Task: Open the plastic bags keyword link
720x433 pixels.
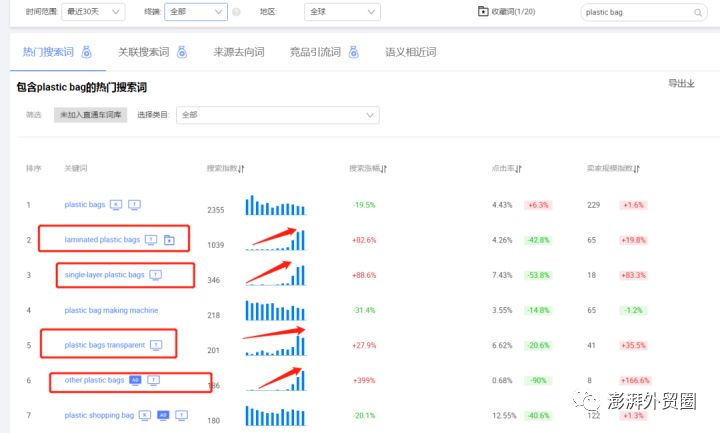Action: point(85,204)
